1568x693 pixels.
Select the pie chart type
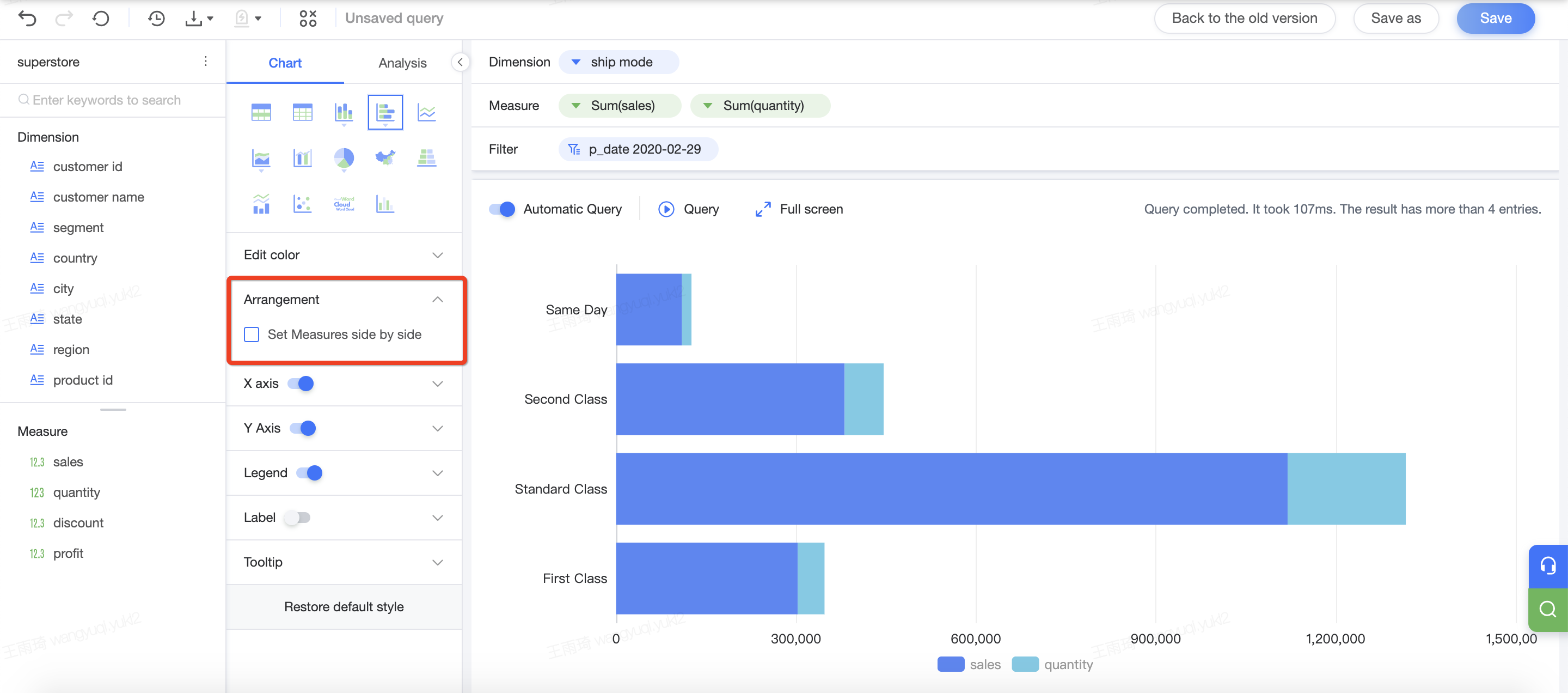coord(344,159)
